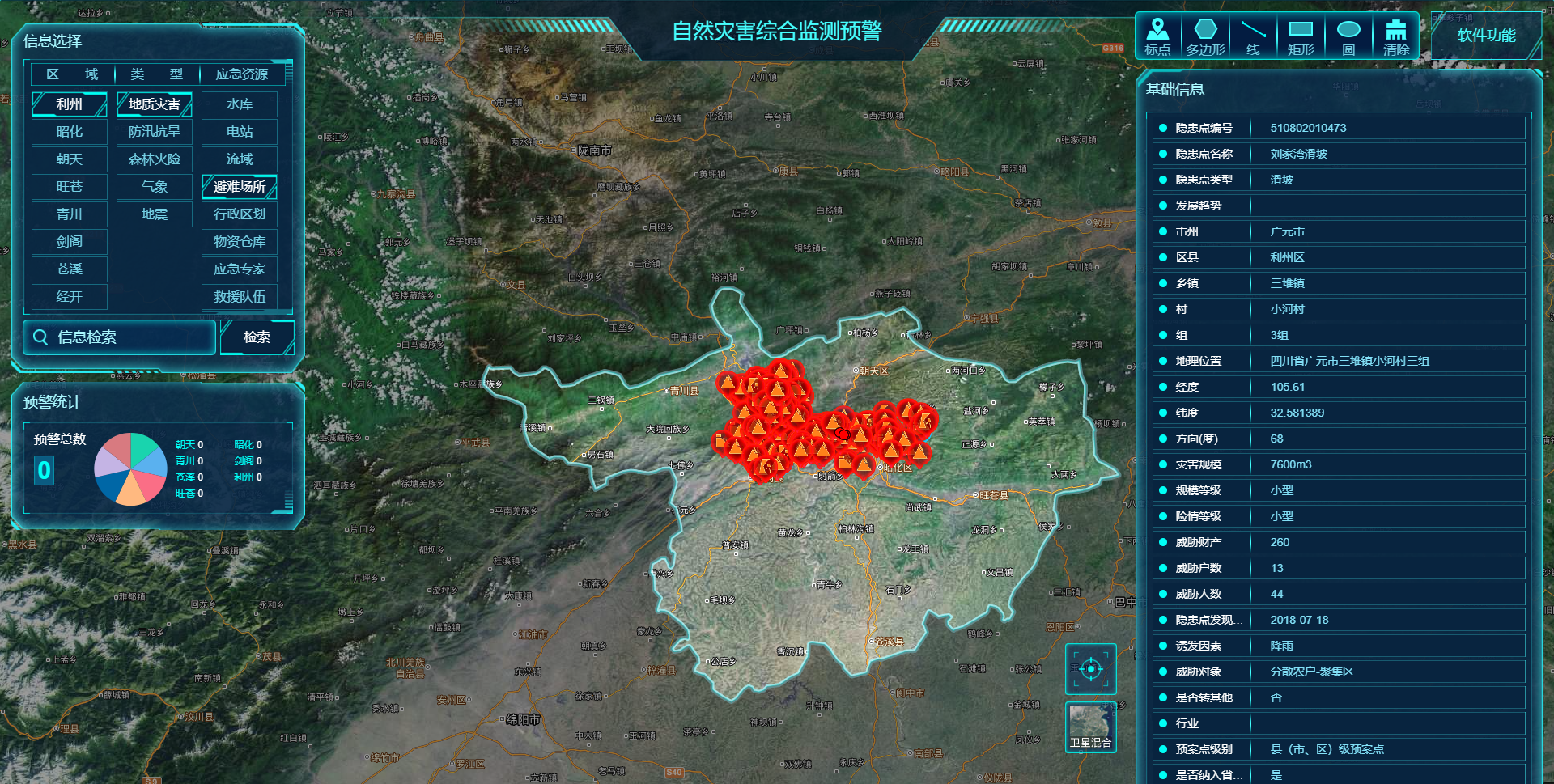Select the 森林火险 forest fire button
Viewport: 1554px width, 784px height.
click(x=155, y=159)
